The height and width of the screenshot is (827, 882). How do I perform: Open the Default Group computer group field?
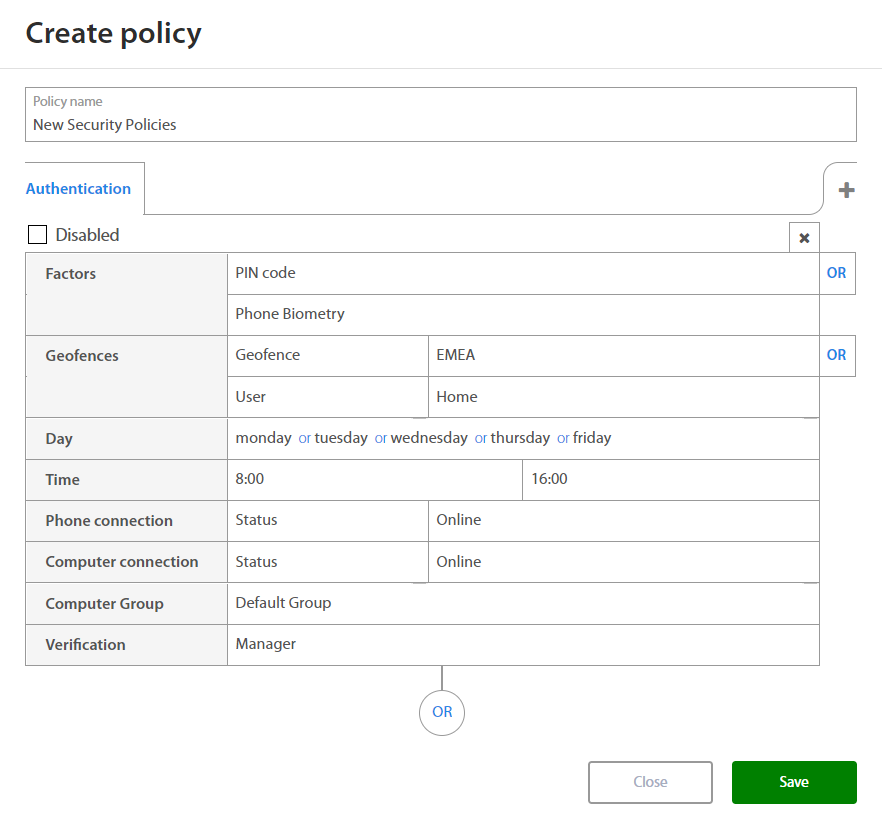522,603
